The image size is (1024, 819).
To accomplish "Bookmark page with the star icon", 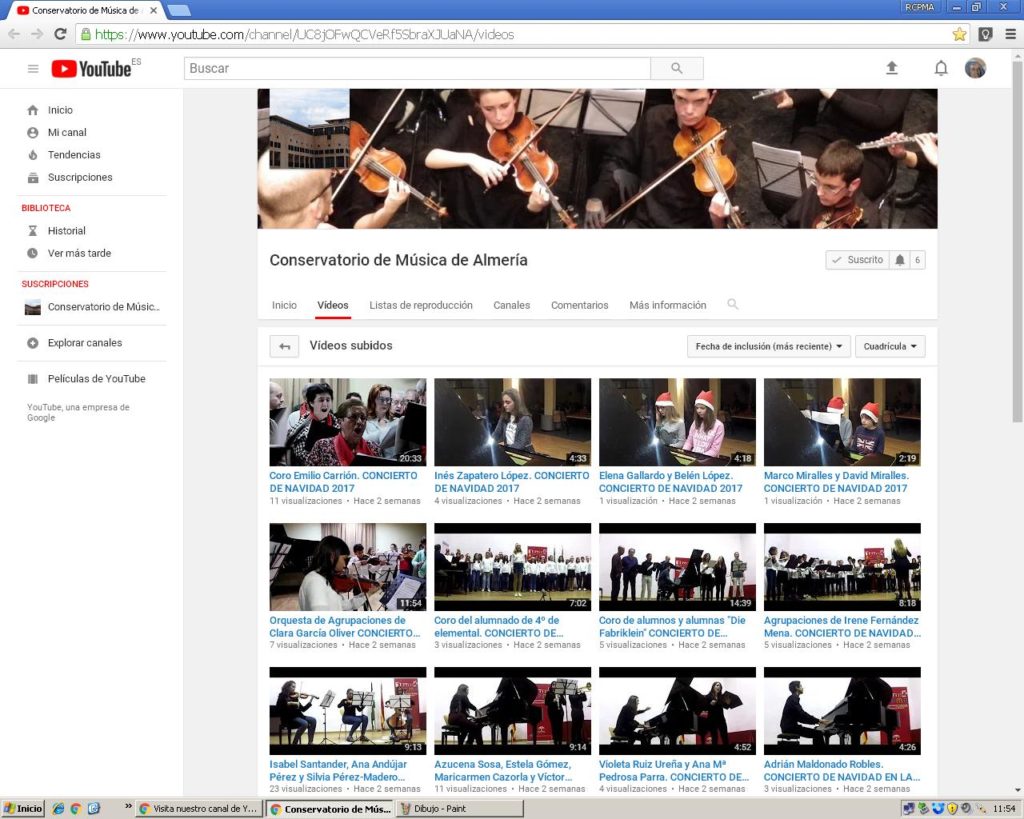I will point(959,34).
